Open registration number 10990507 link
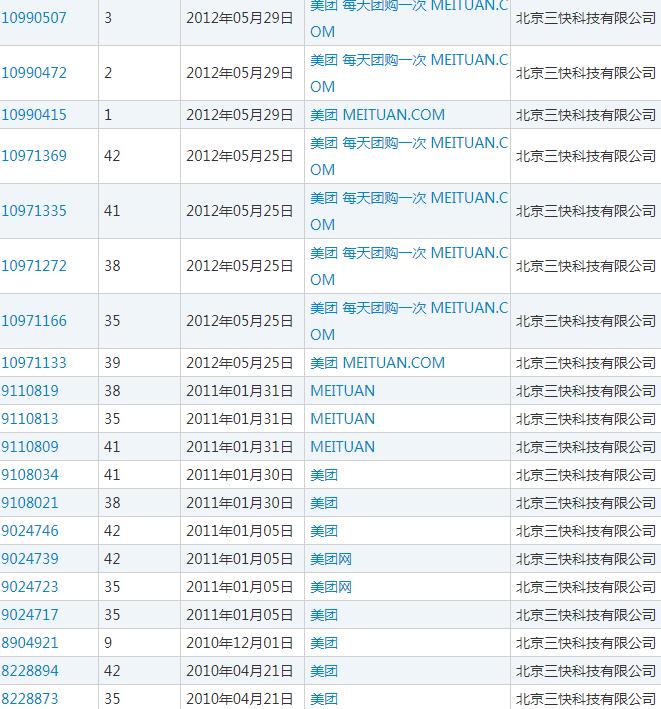The width and height of the screenshot is (661, 709). [x=34, y=18]
